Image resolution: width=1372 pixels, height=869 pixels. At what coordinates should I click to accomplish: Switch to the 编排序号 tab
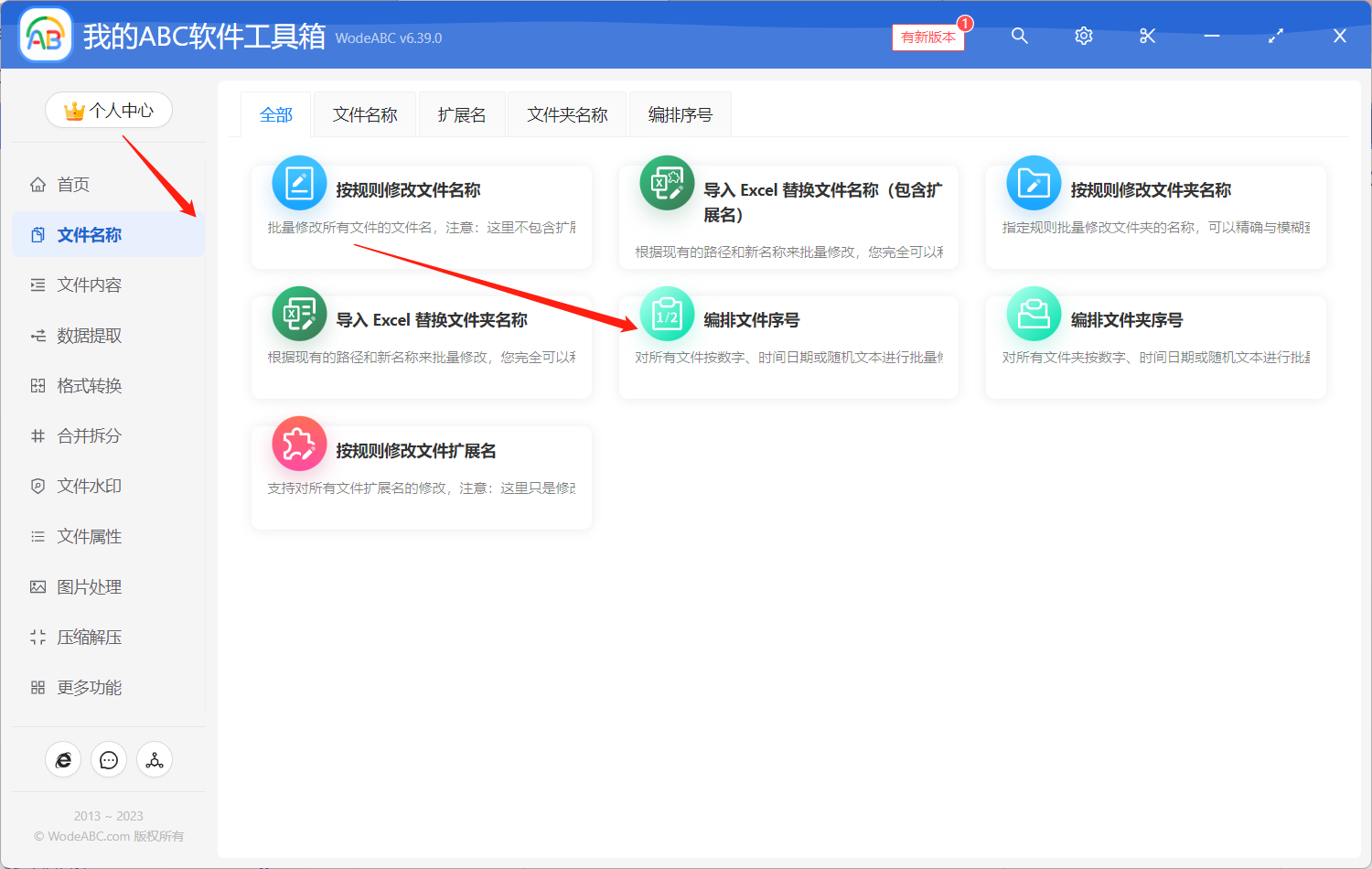click(680, 113)
